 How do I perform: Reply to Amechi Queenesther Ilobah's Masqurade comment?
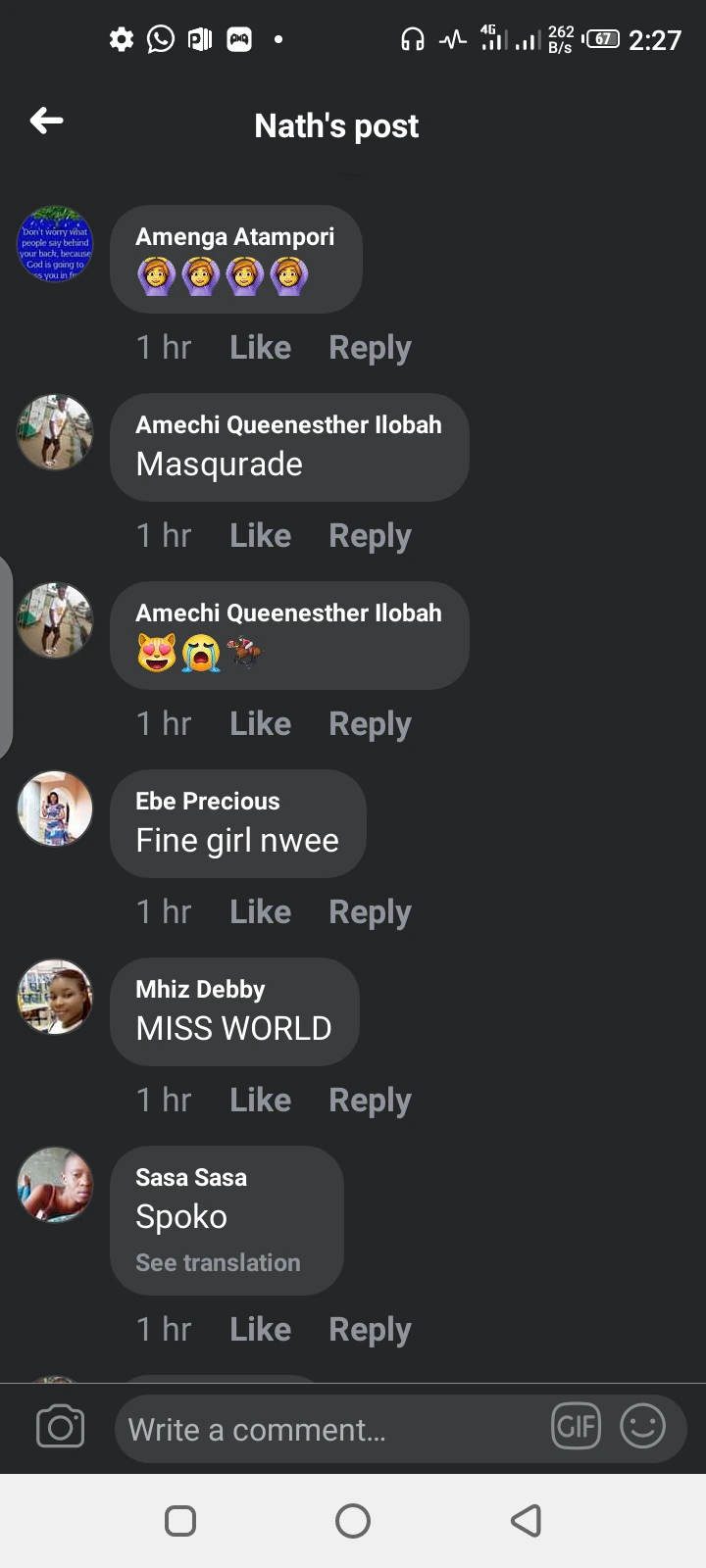pyautogui.click(x=370, y=536)
